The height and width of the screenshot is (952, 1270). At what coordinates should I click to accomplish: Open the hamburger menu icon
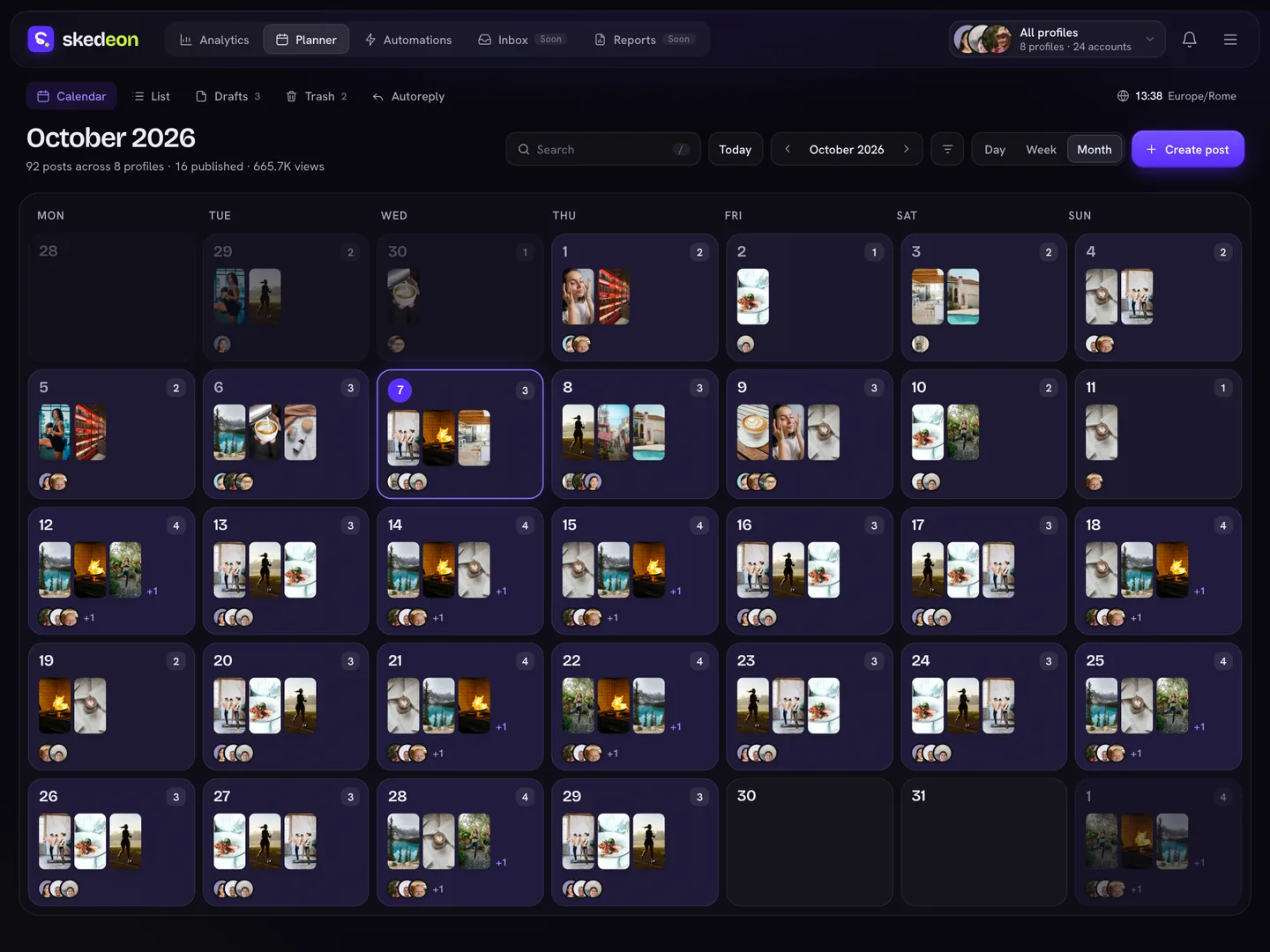tap(1230, 39)
